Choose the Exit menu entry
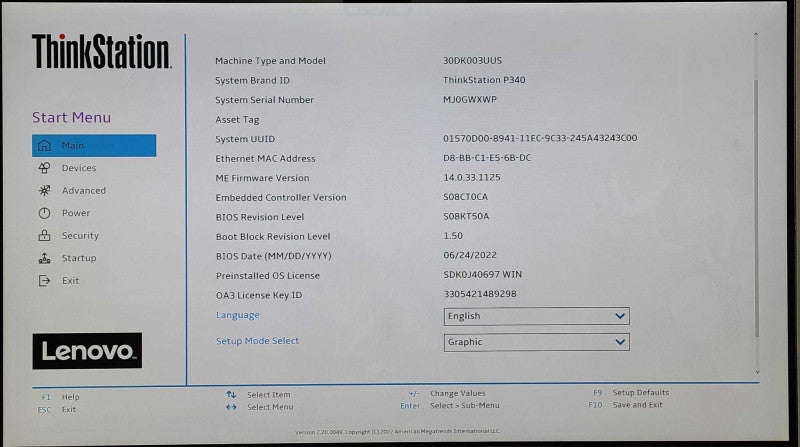800x447 pixels. point(70,280)
